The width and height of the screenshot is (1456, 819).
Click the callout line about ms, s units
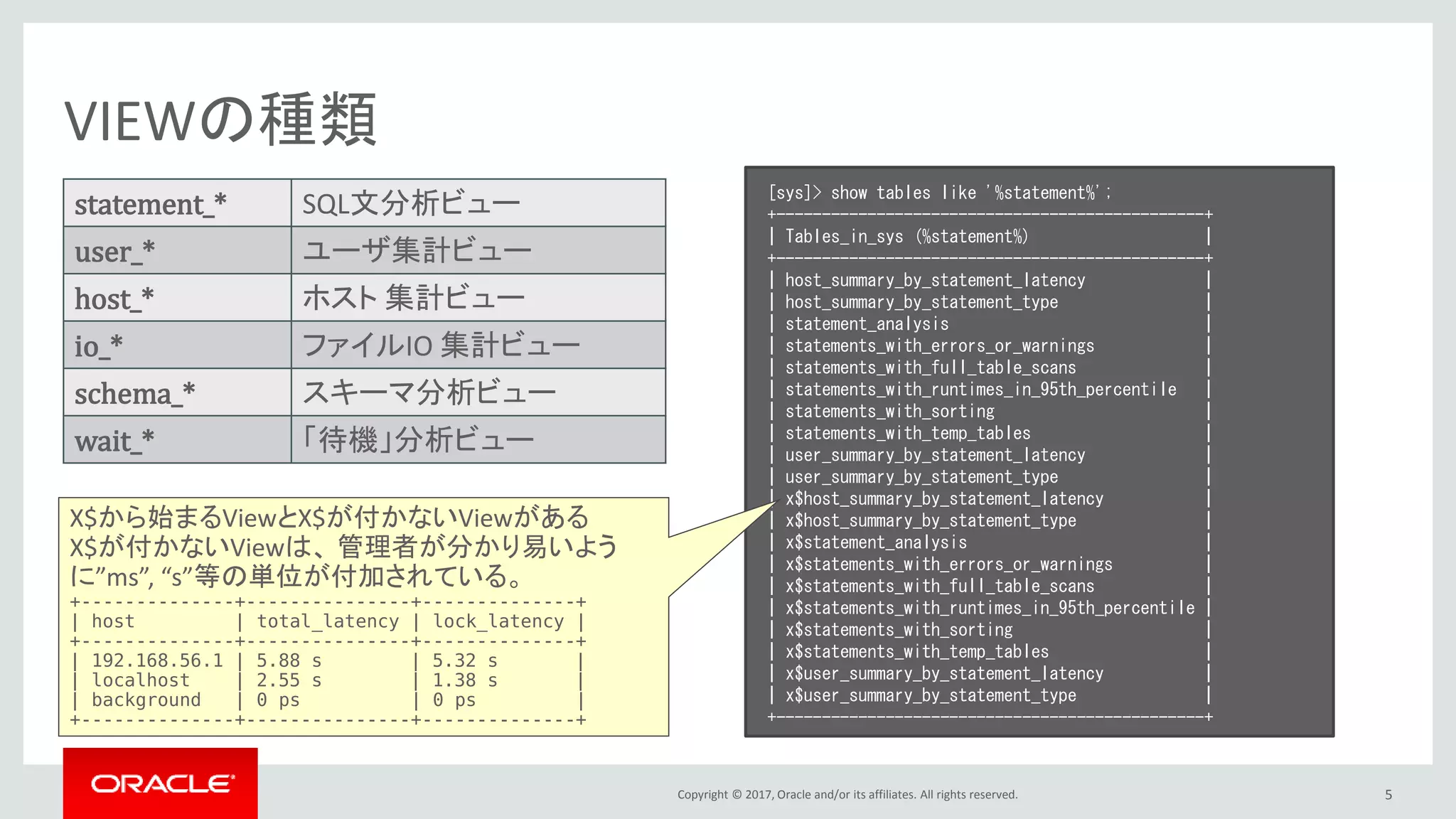pos(297,576)
